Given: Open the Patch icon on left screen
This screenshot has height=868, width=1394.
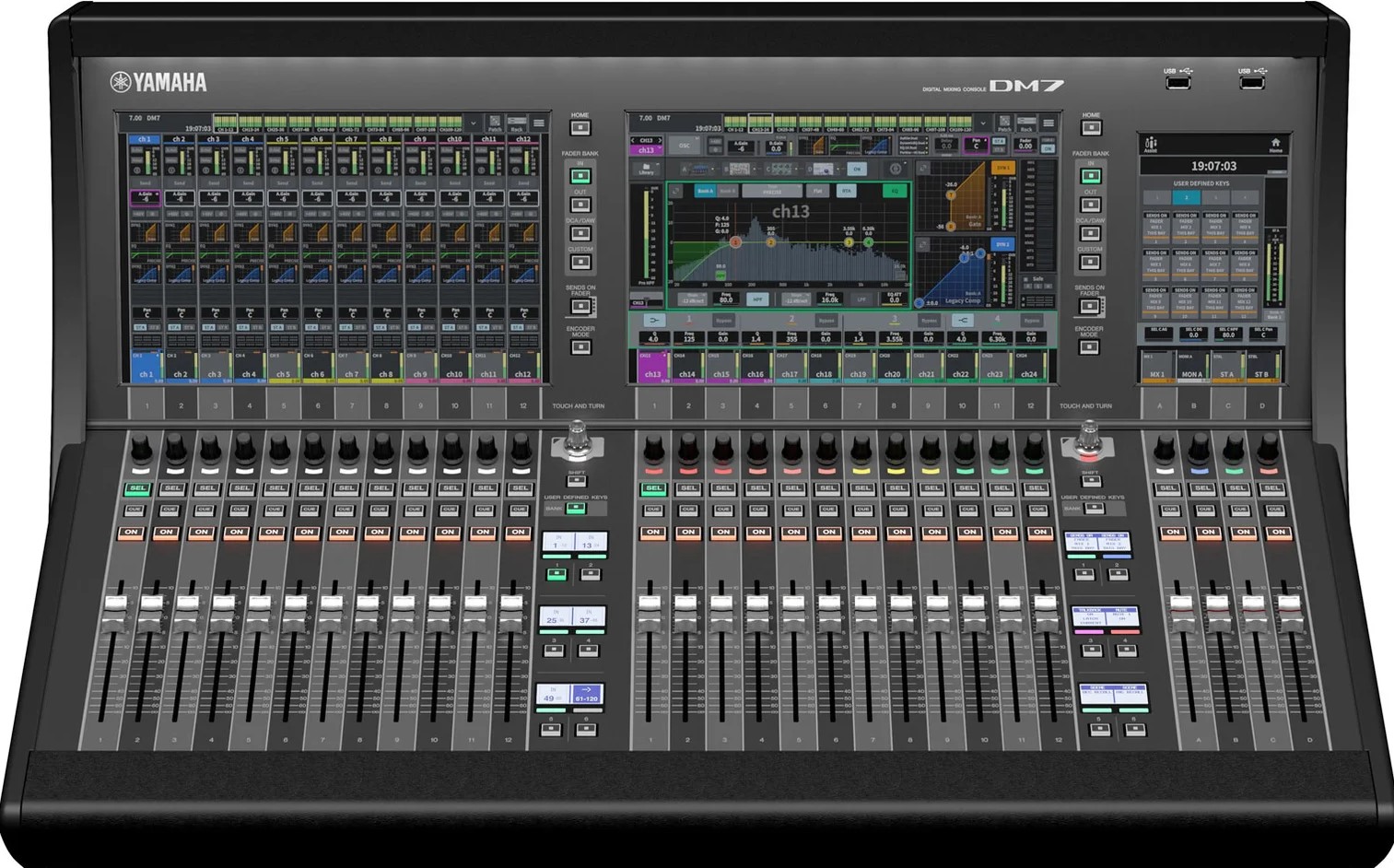Looking at the screenshot, I should tap(495, 123).
